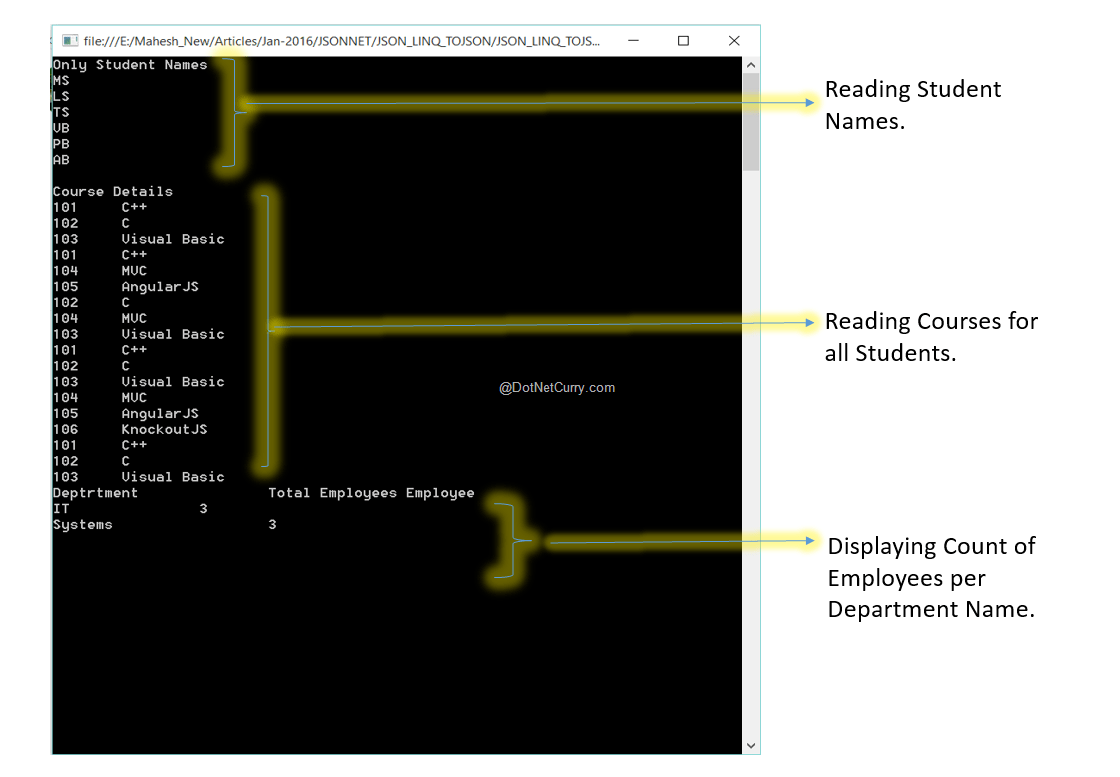The height and width of the screenshot is (777, 1120).
Task: Click the 'IT' department row
Action: [x=130, y=508]
